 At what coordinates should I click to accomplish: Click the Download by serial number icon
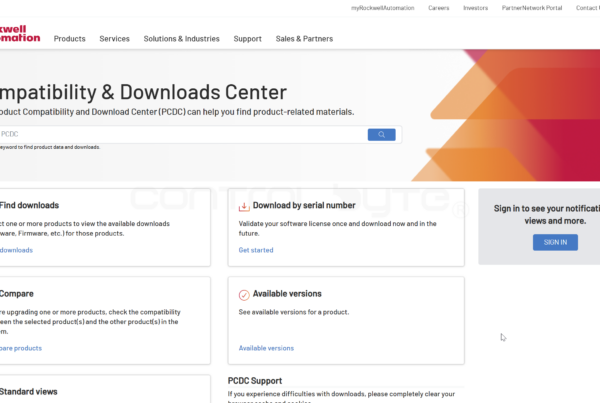244,206
